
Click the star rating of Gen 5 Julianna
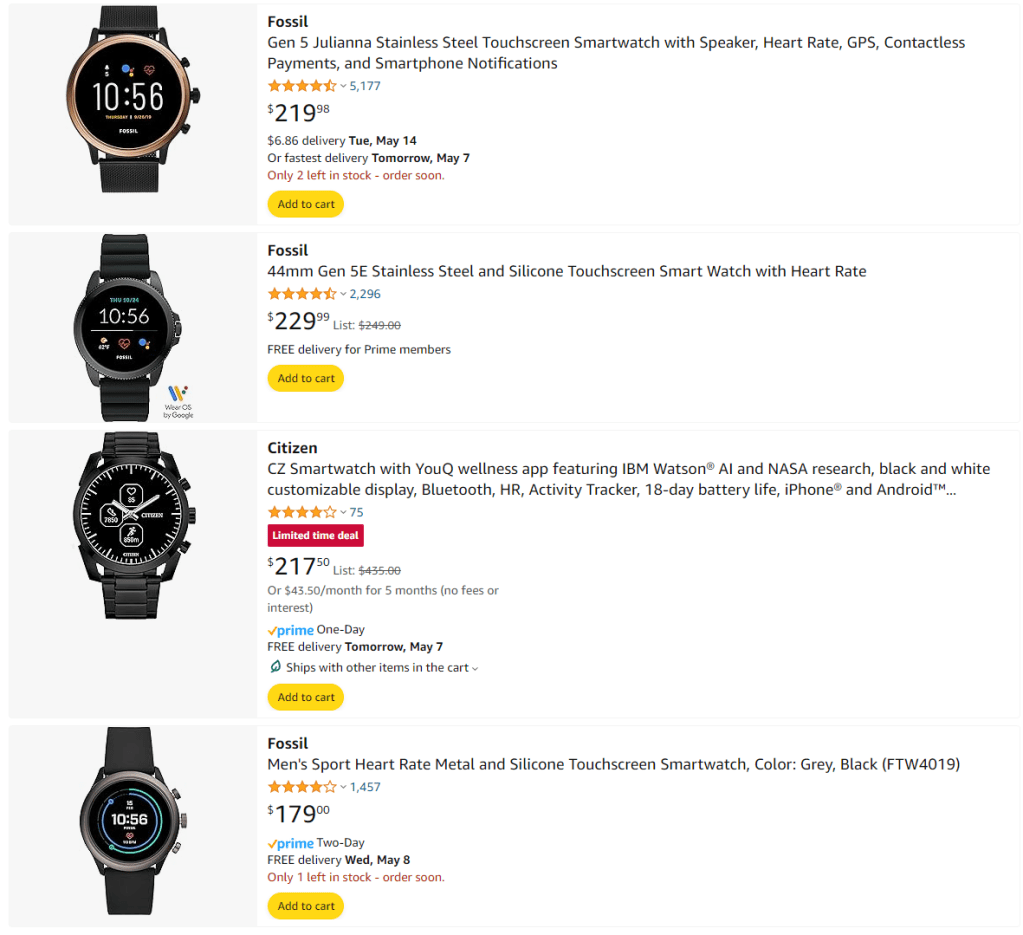302,86
